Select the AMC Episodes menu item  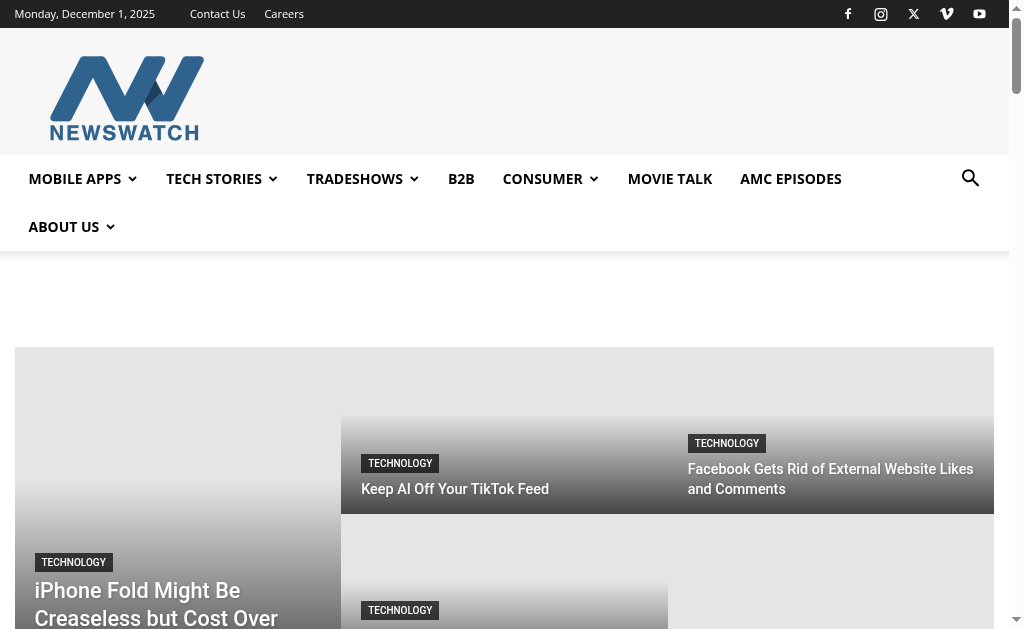pos(791,179)
